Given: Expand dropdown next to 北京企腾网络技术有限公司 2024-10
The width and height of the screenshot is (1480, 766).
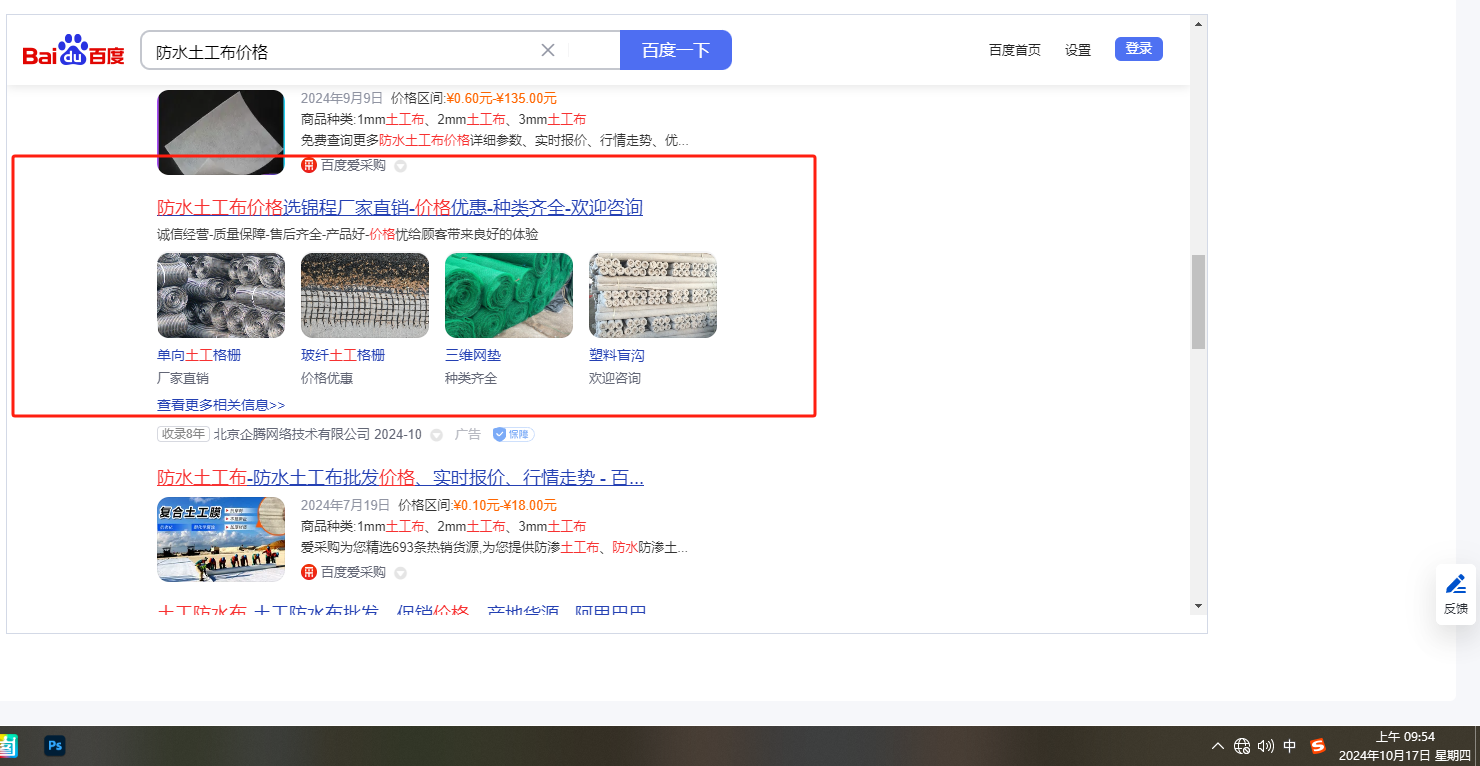Looking at the screenshot, I should coord(436,435).
